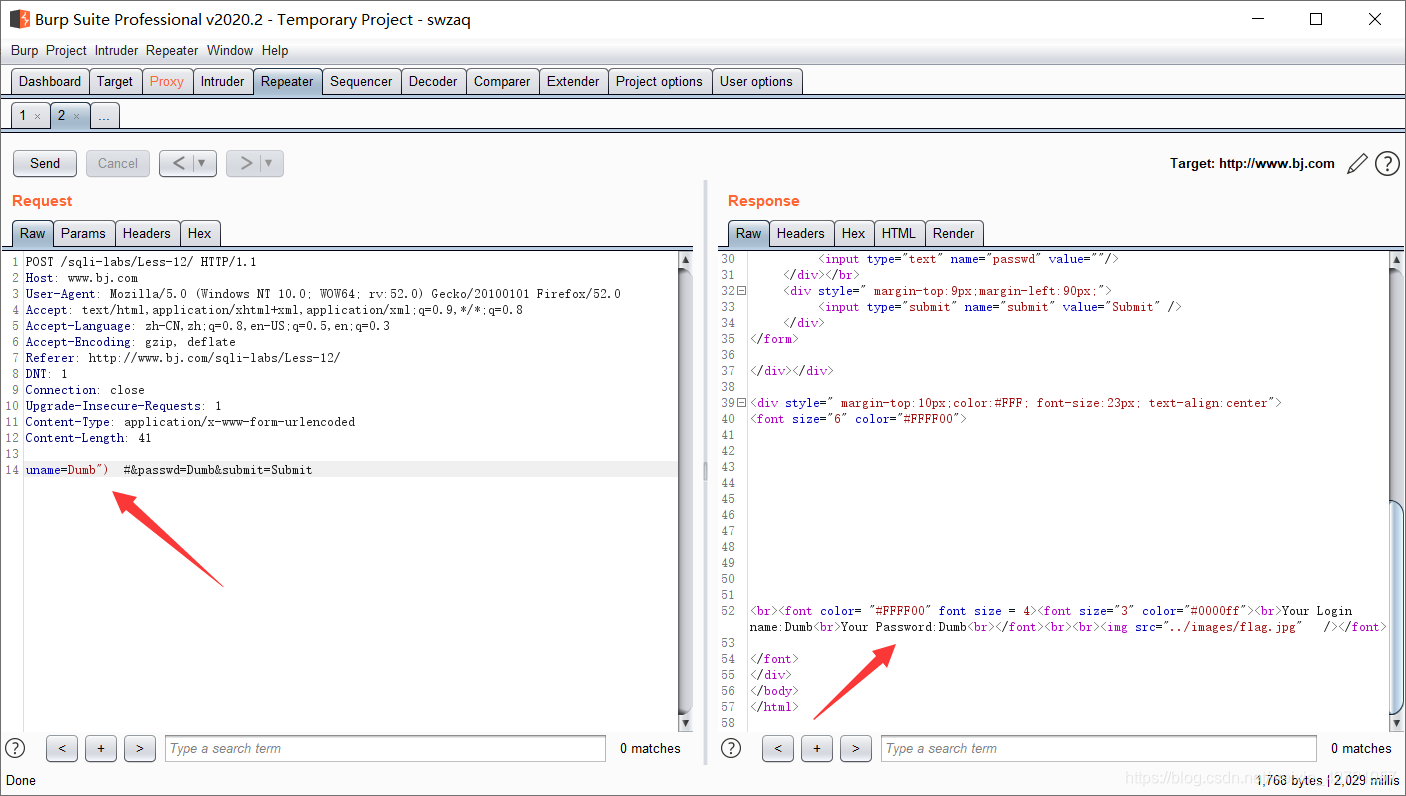Screen dimensions: 1406x796
Task: Open the Repeater help question-mark icon near Target
Action: click(1387, 164)
